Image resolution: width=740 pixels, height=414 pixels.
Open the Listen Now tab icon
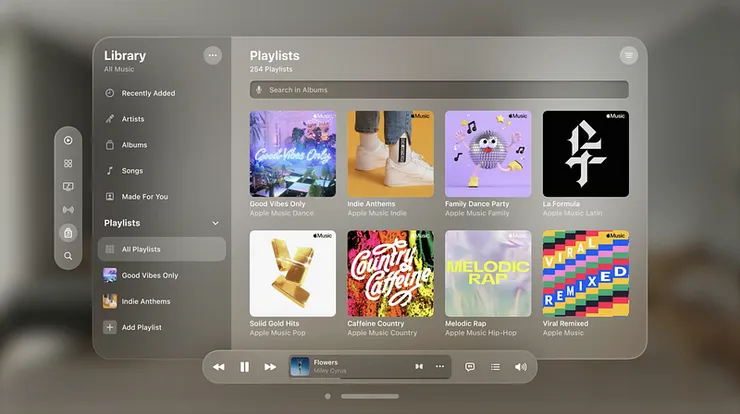coord(68,140)
